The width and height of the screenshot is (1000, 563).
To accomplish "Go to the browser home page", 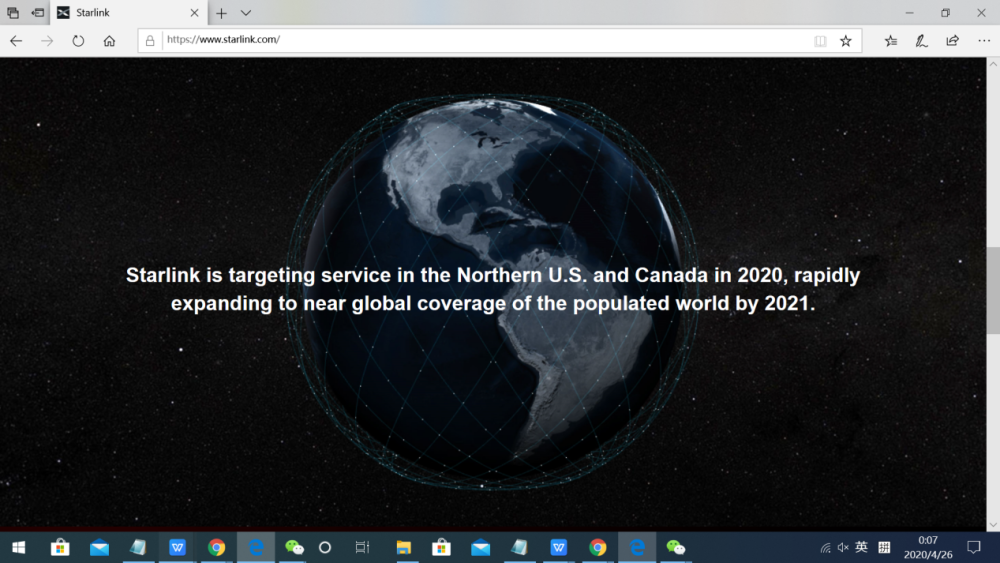I will coord(109,41).
